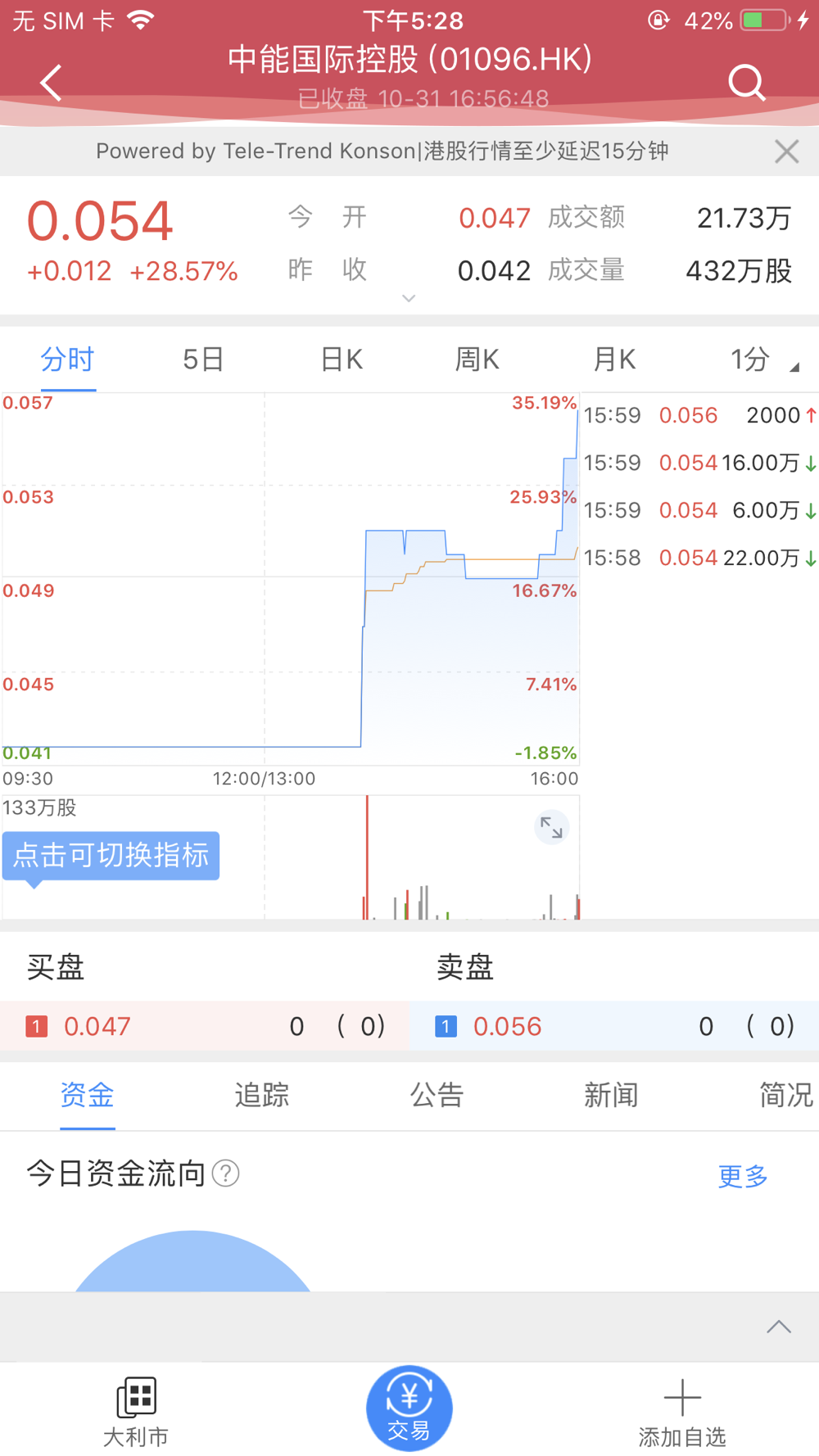Screen dimensions: 819x1456
Task: Switch to 5日 chart tab
Action: (x=203, y=359)
